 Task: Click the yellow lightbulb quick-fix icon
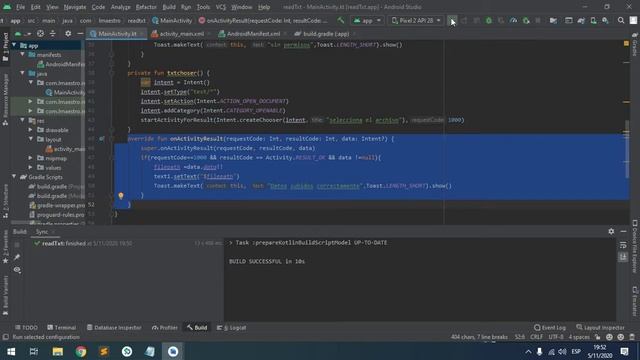121,196
